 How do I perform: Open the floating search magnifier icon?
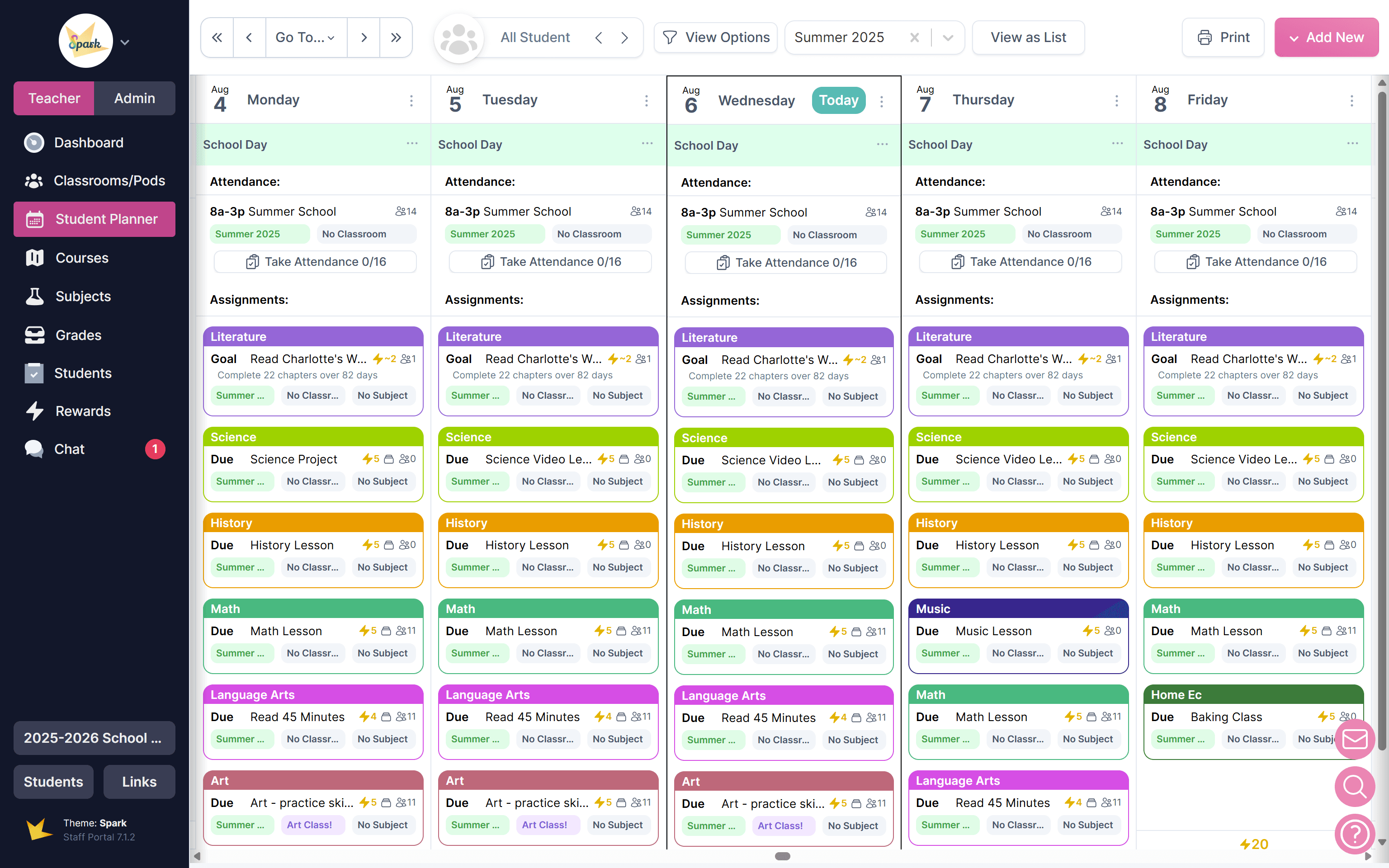point(1355,787)
